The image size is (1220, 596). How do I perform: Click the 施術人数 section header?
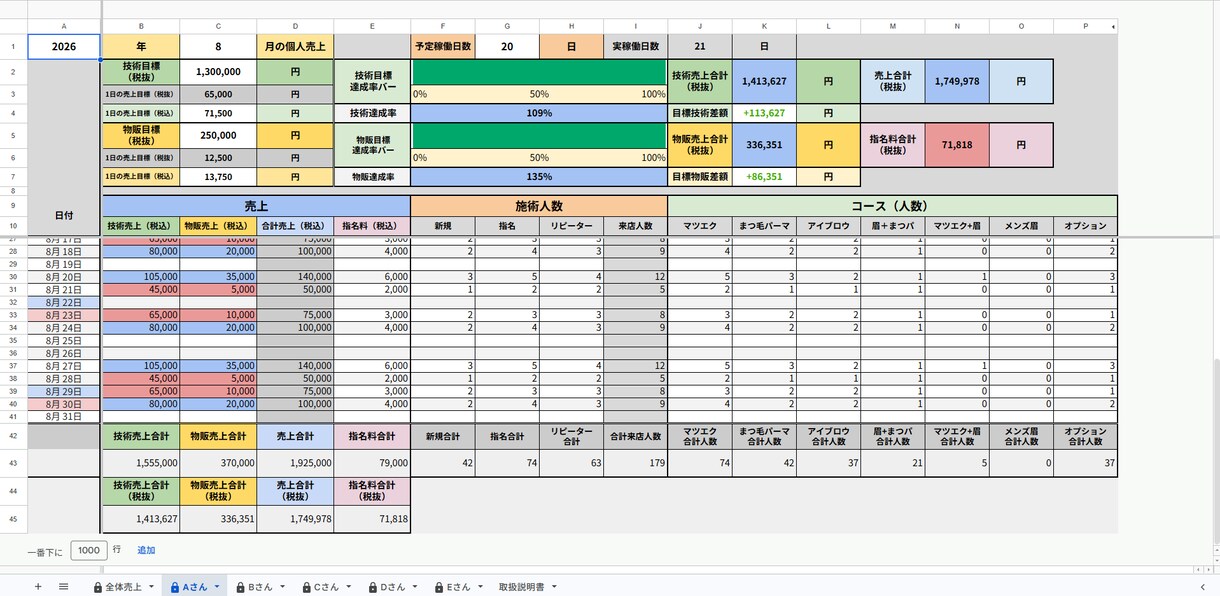click(539, 205)
